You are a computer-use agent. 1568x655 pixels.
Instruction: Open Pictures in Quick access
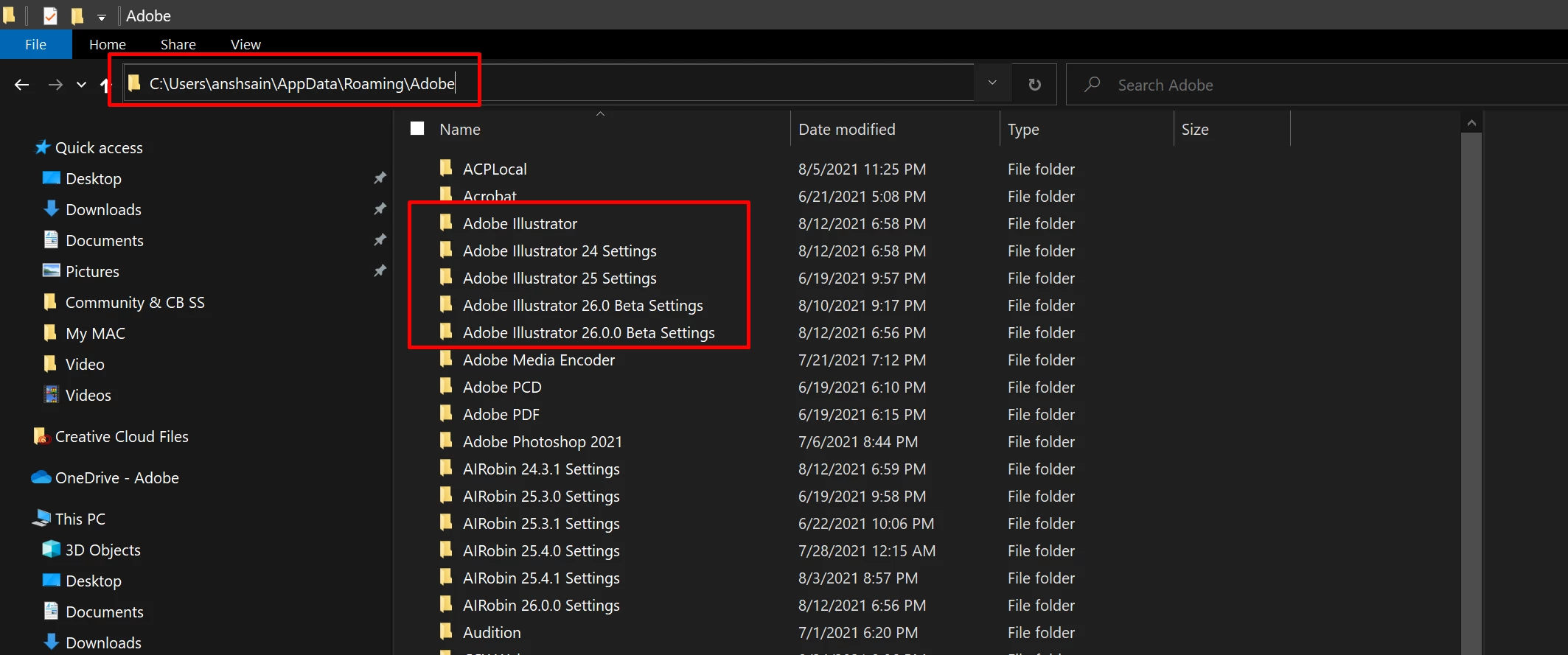pos(91,271)
